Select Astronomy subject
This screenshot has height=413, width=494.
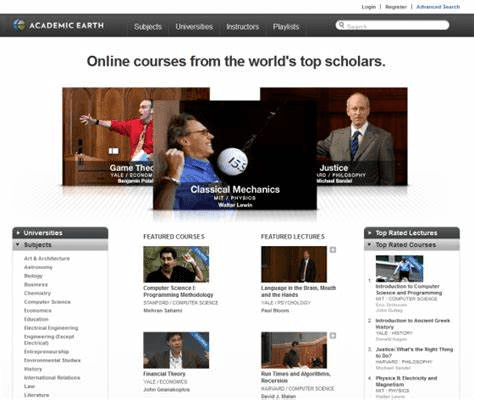pyautogui.click(x=38, y=267)
